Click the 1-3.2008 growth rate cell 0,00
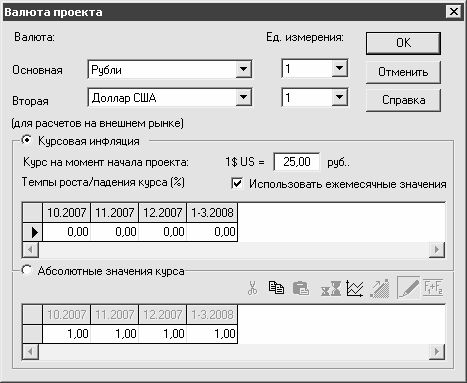 (212, 232)
